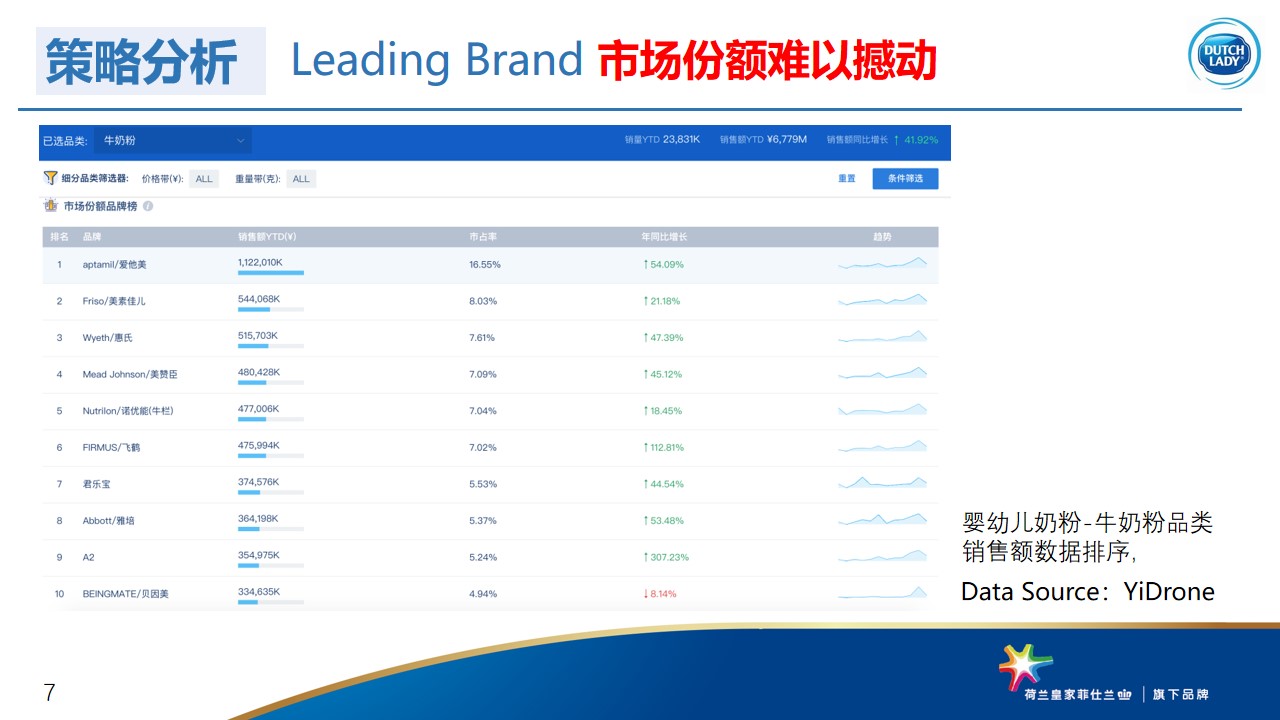The height and width of the screenshot is (720, 1280).
Task: Click the BEINGMATE trend sparkline
Action: [883, 593]
